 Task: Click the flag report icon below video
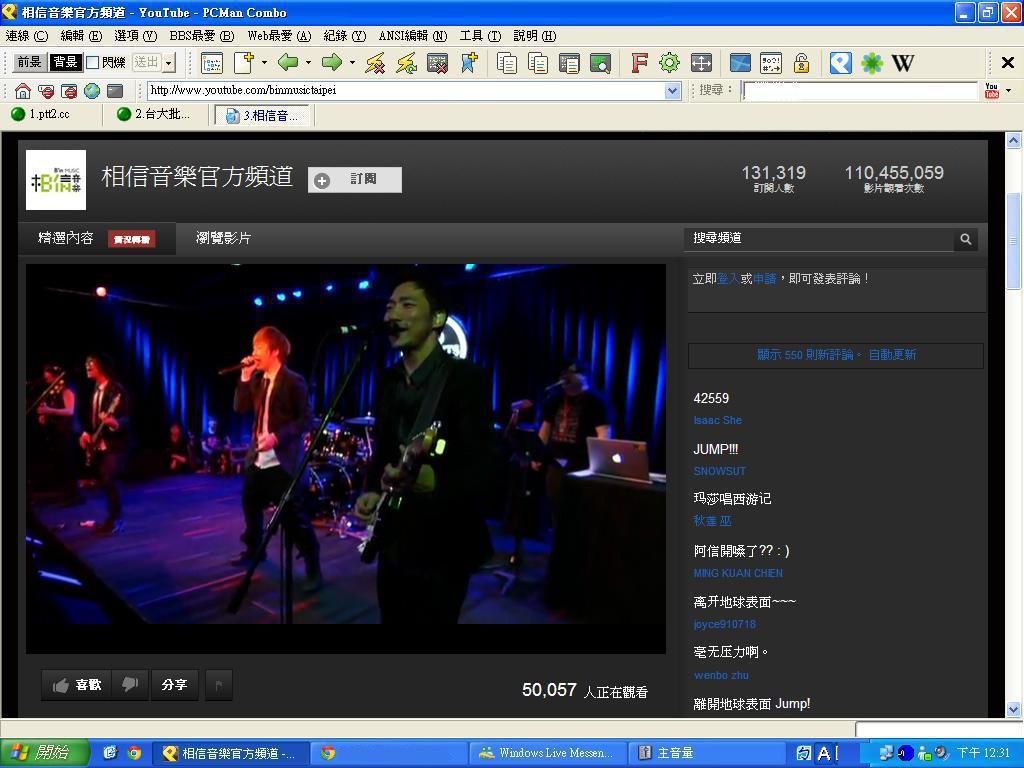click(x=219, y=685)
